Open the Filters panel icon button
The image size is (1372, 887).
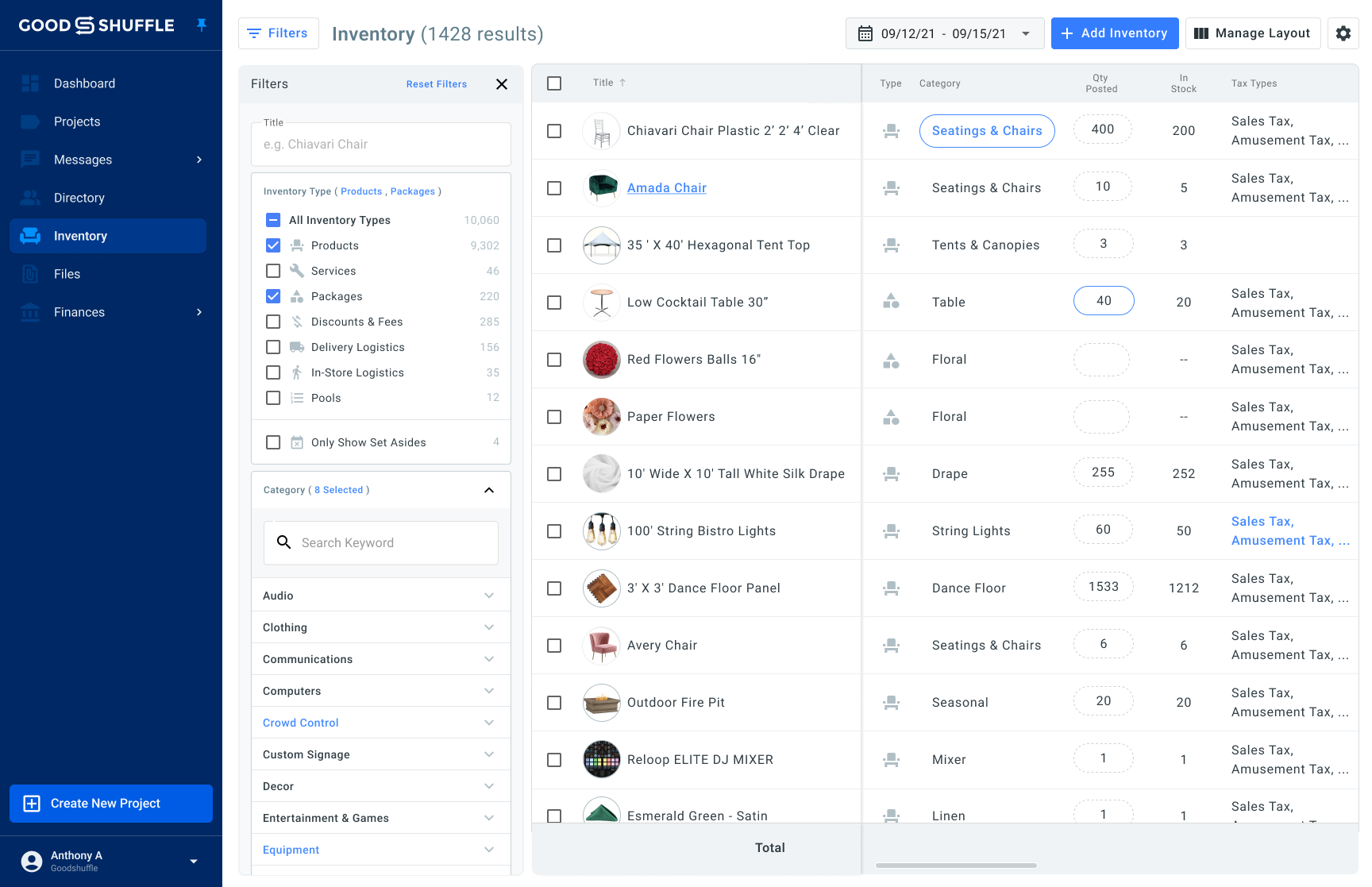[x=254, y=33]
